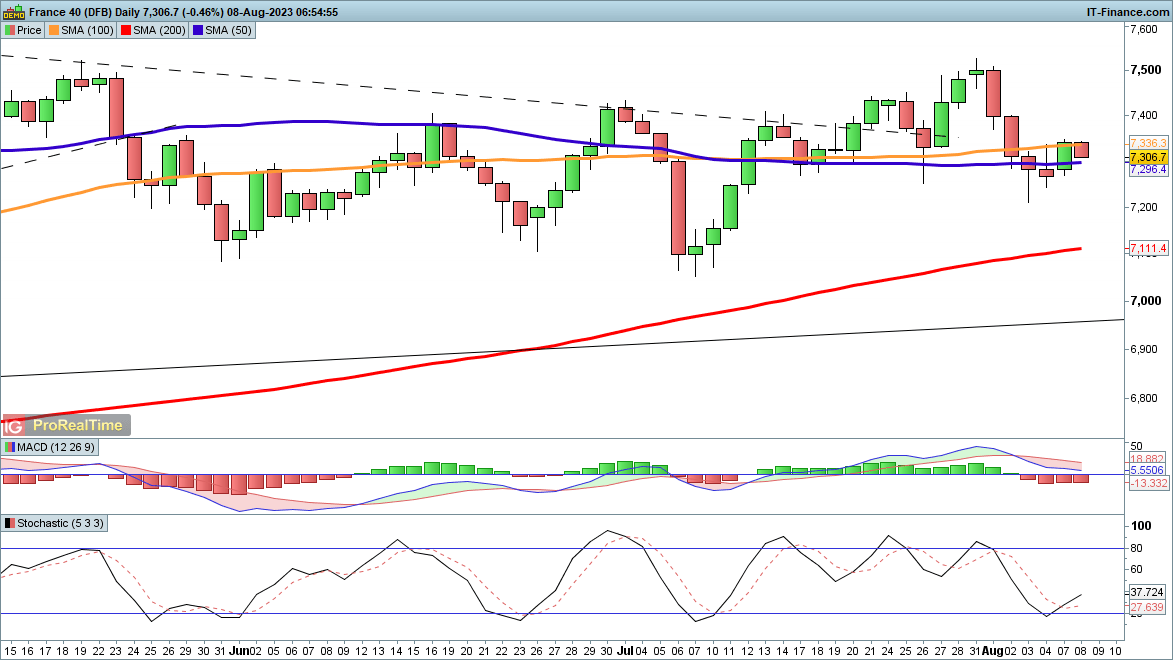Click the green and red Price swatch
Image resolution: width=1173 pixels, height=660 pixels.
pyautogui.click(x=9, y=30)
